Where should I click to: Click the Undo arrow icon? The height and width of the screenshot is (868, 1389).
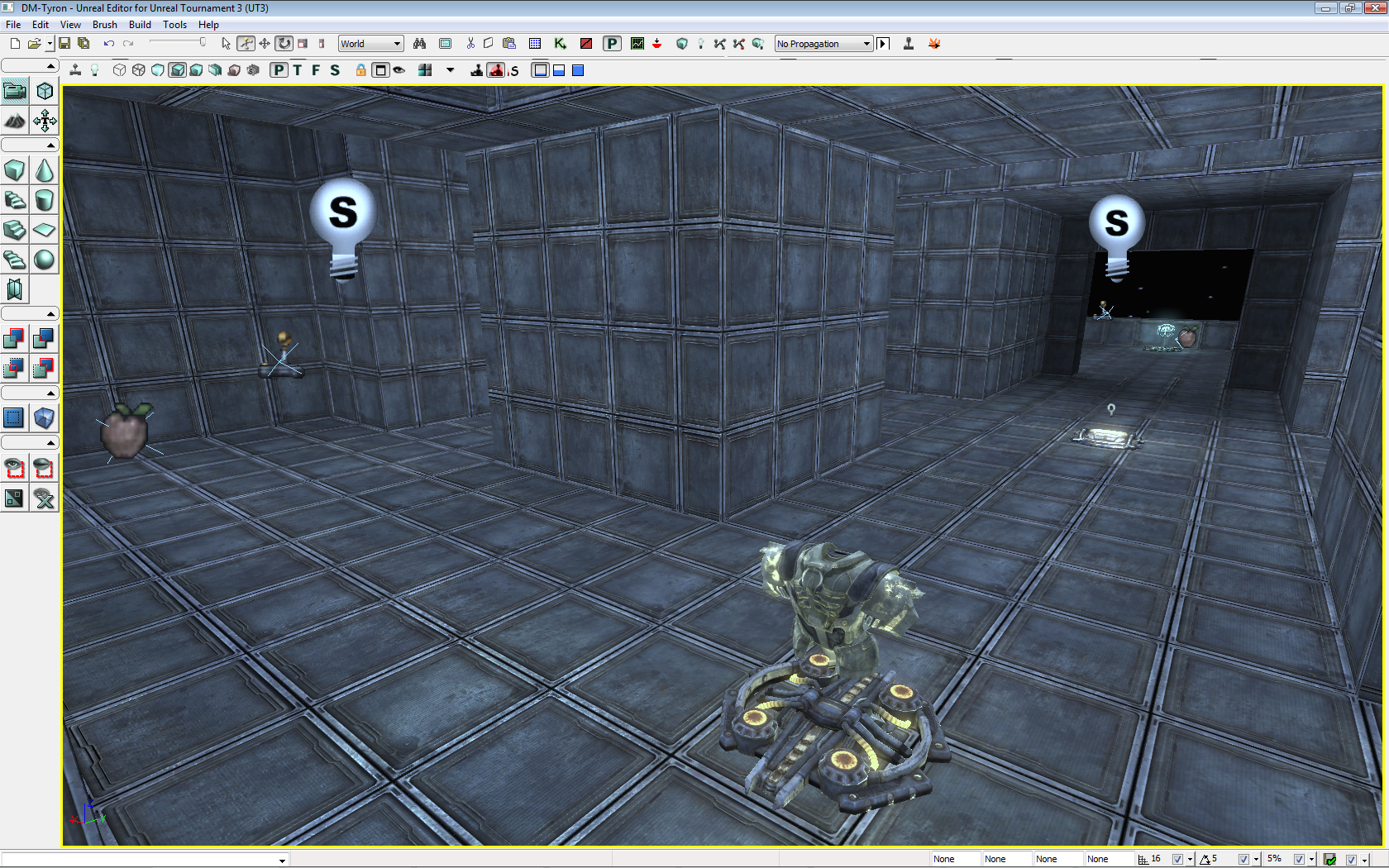[x=108, y=44]
